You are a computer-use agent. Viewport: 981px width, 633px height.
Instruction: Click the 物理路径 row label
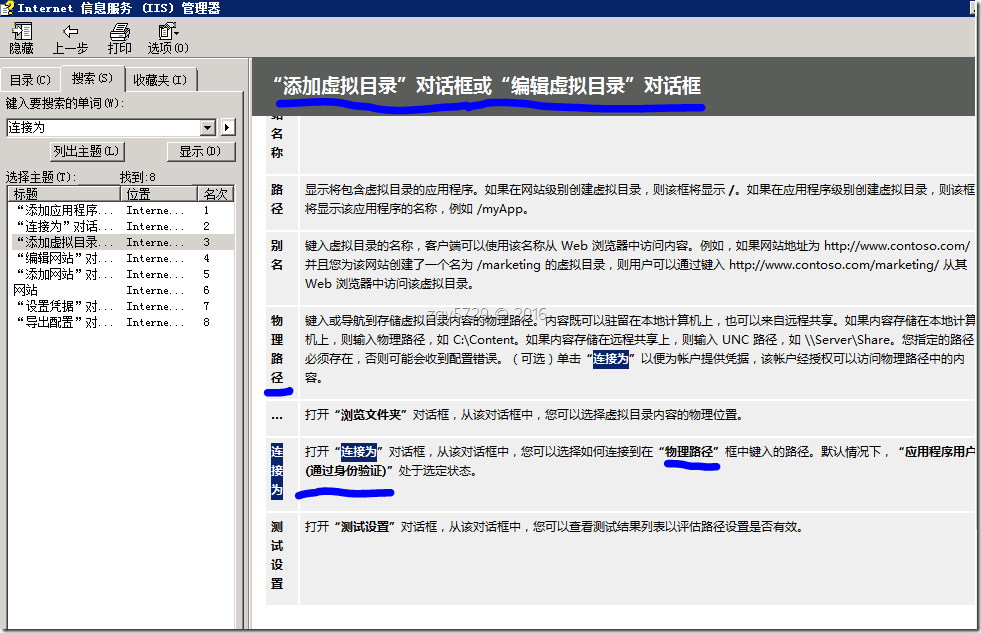point(277,349)
